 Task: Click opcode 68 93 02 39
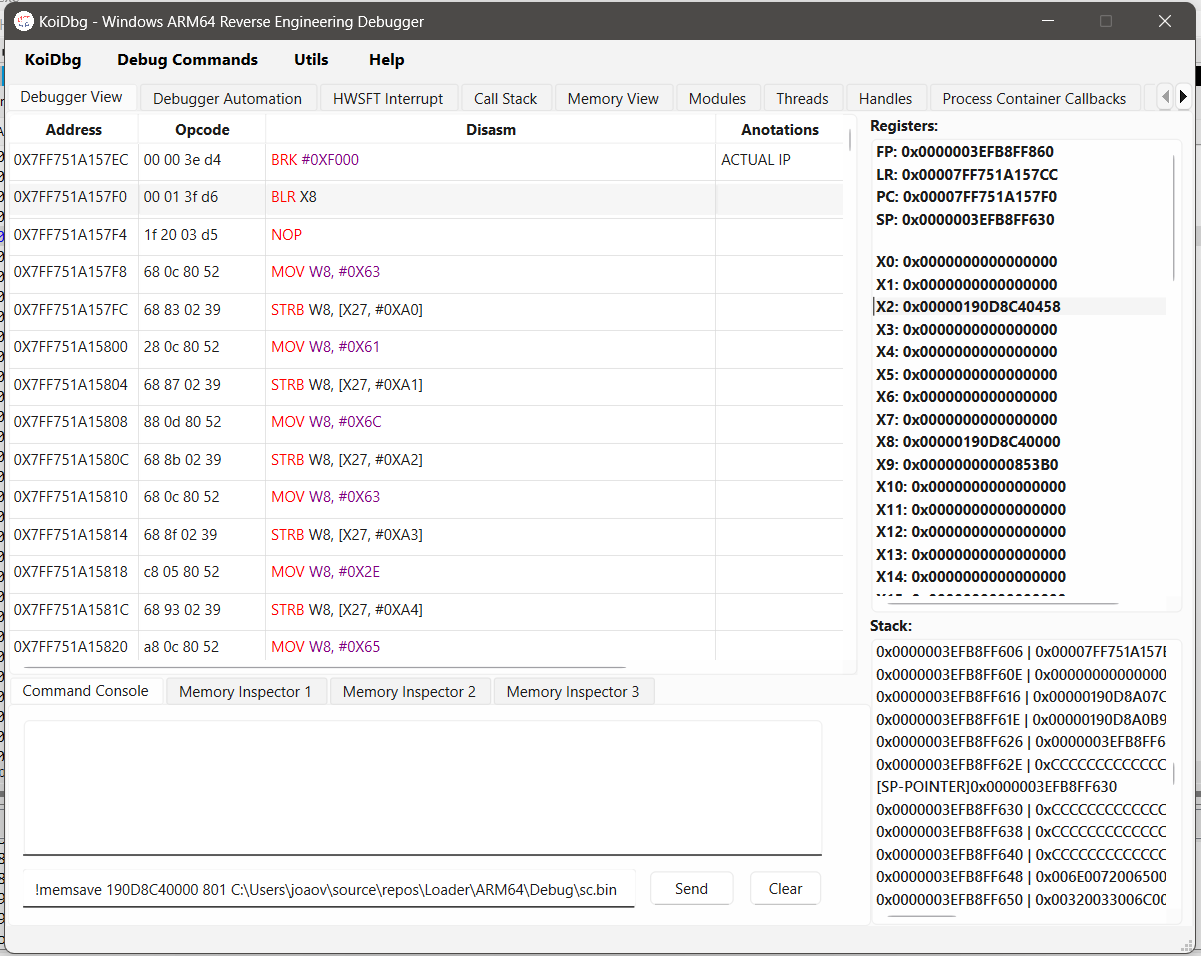tap(181, 610)
